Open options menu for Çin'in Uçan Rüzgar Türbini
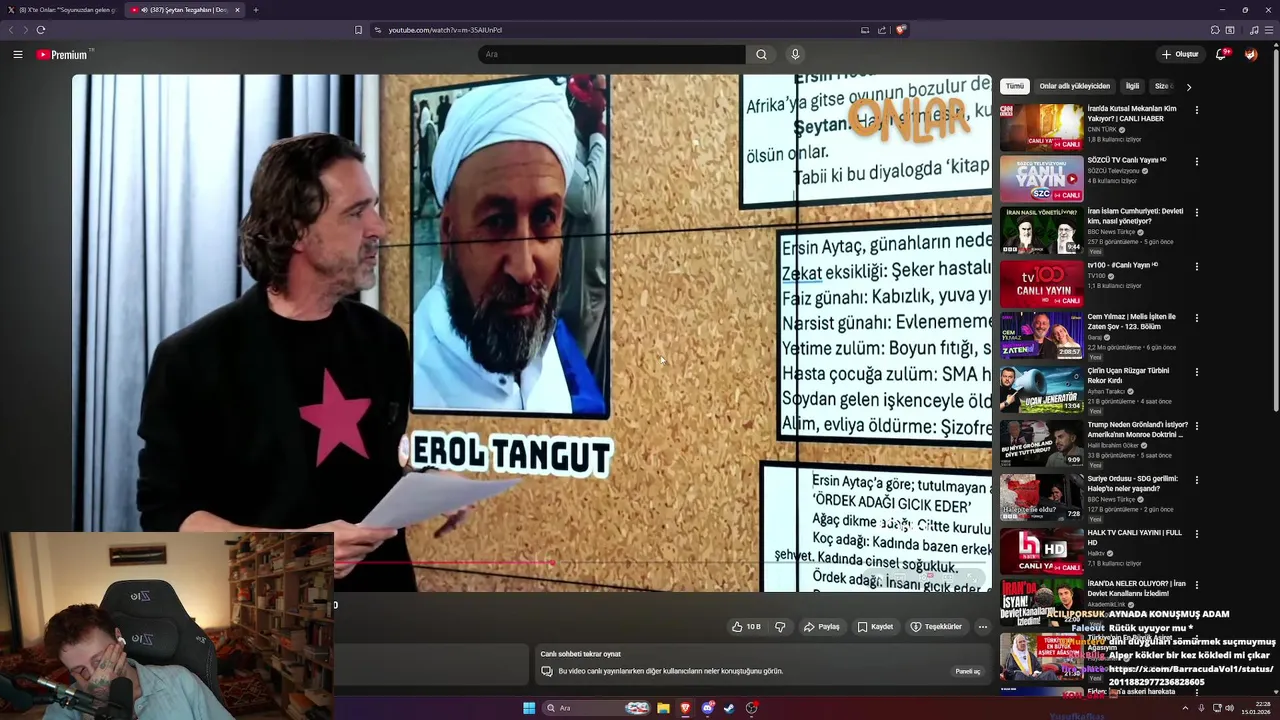The height and width of the screenshot is (720, 1280). click(x=1196, y=372)
